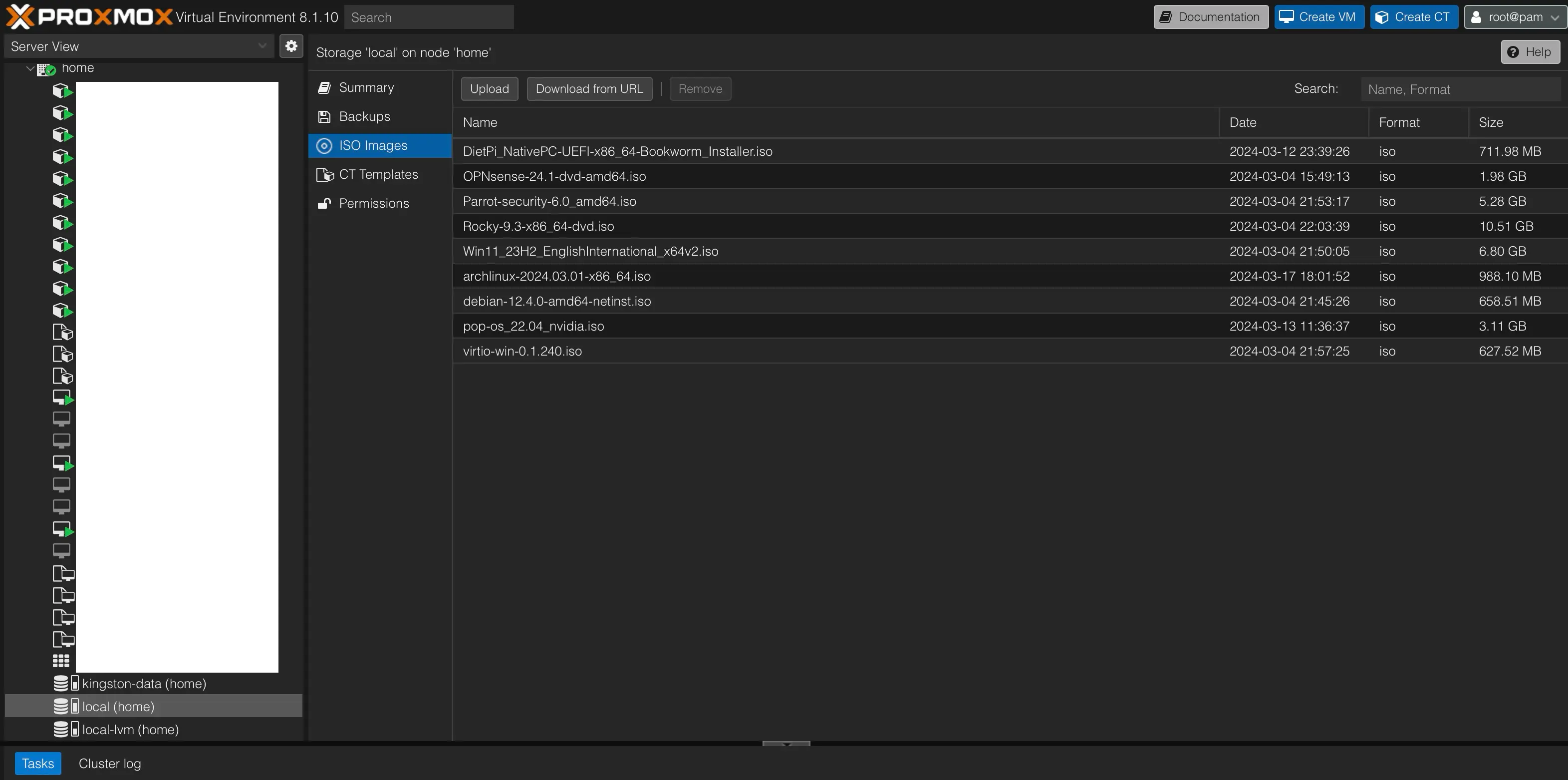Click Download from URL button
Image resolution: width=1568 pixels, height=780 pixels.
point(589,89)
